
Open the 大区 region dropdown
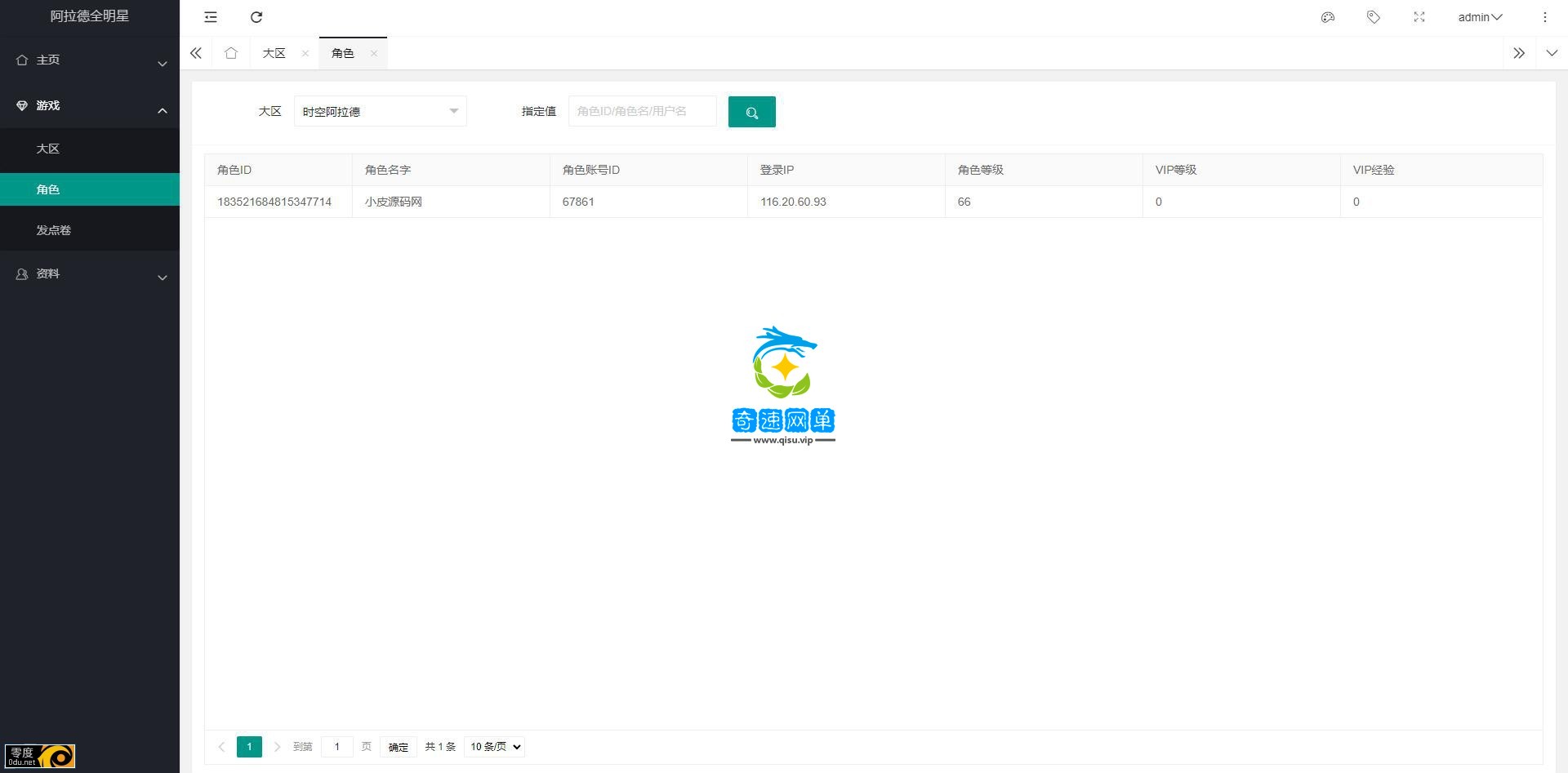click(x=380, y=112)
